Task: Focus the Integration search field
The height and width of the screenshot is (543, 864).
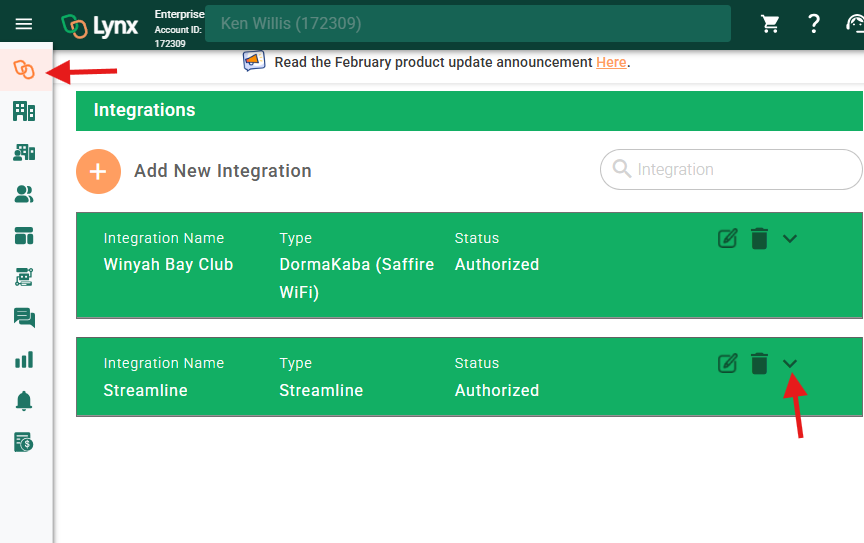Action: point(731,169)
